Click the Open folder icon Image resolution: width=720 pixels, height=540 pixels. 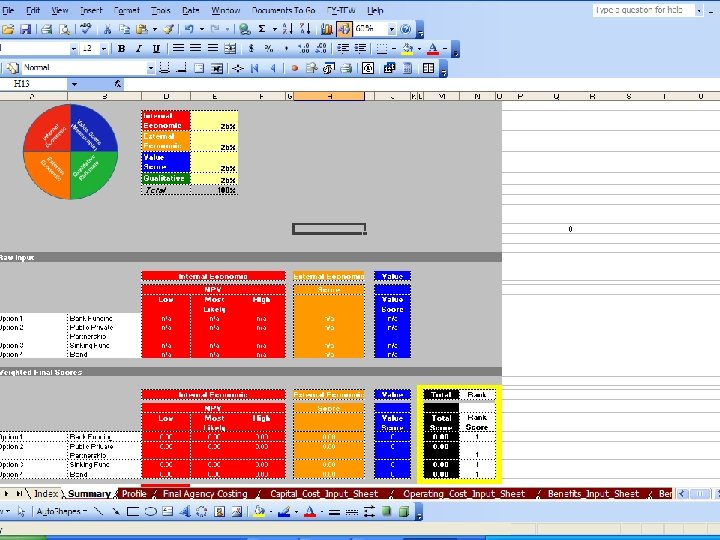click(x=8, y=29)
